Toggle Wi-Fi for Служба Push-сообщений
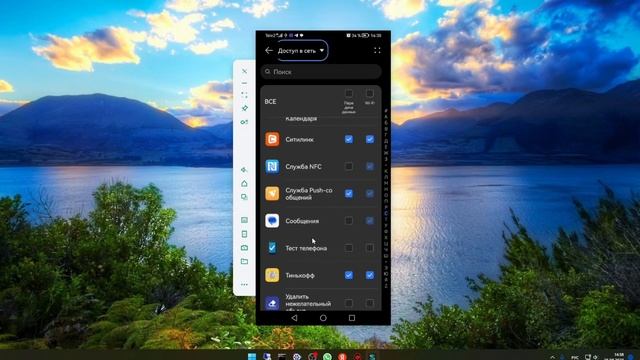This screenshot has height=360, width=640. point(369,193)
